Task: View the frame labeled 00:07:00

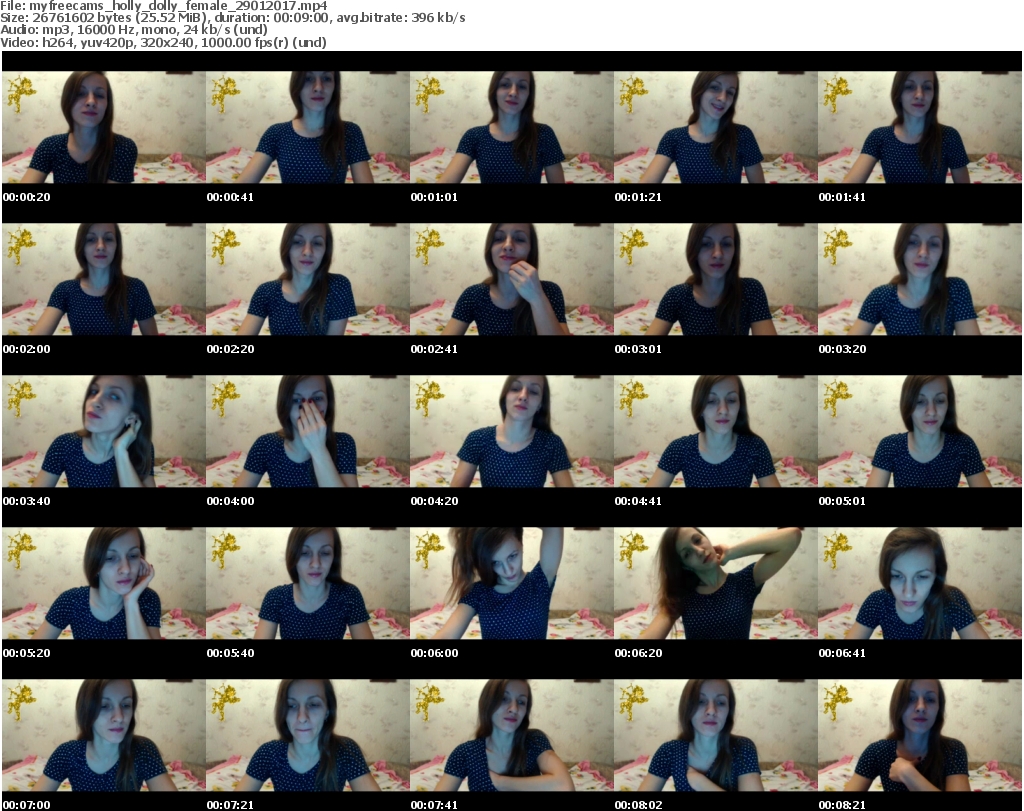Action: tap(104, 735)
